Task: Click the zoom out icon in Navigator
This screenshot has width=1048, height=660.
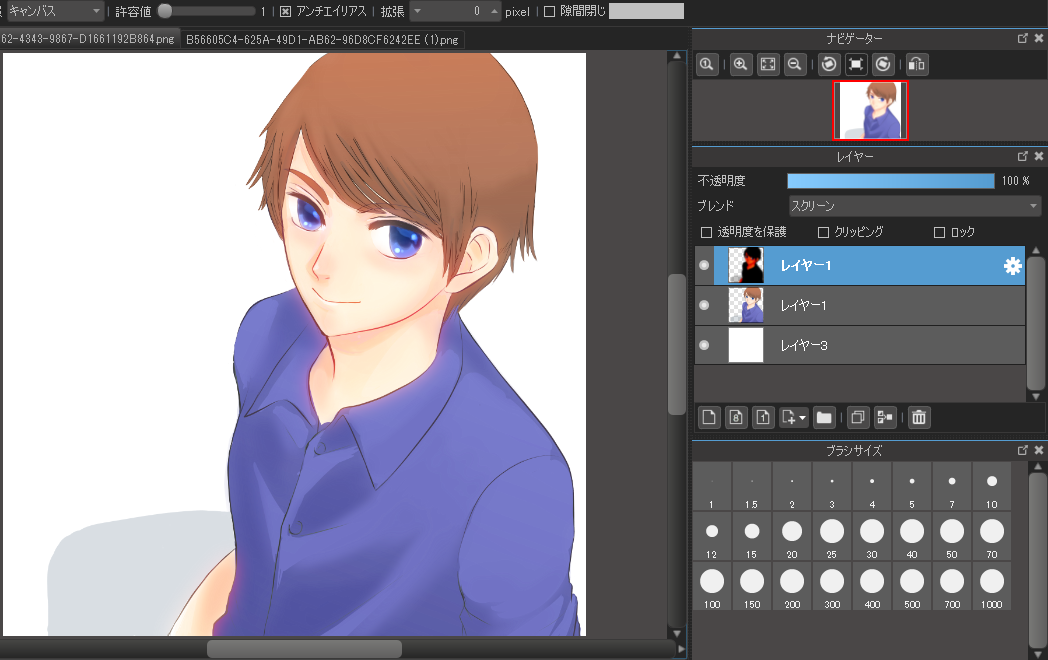Action: (x=796, y=64)
